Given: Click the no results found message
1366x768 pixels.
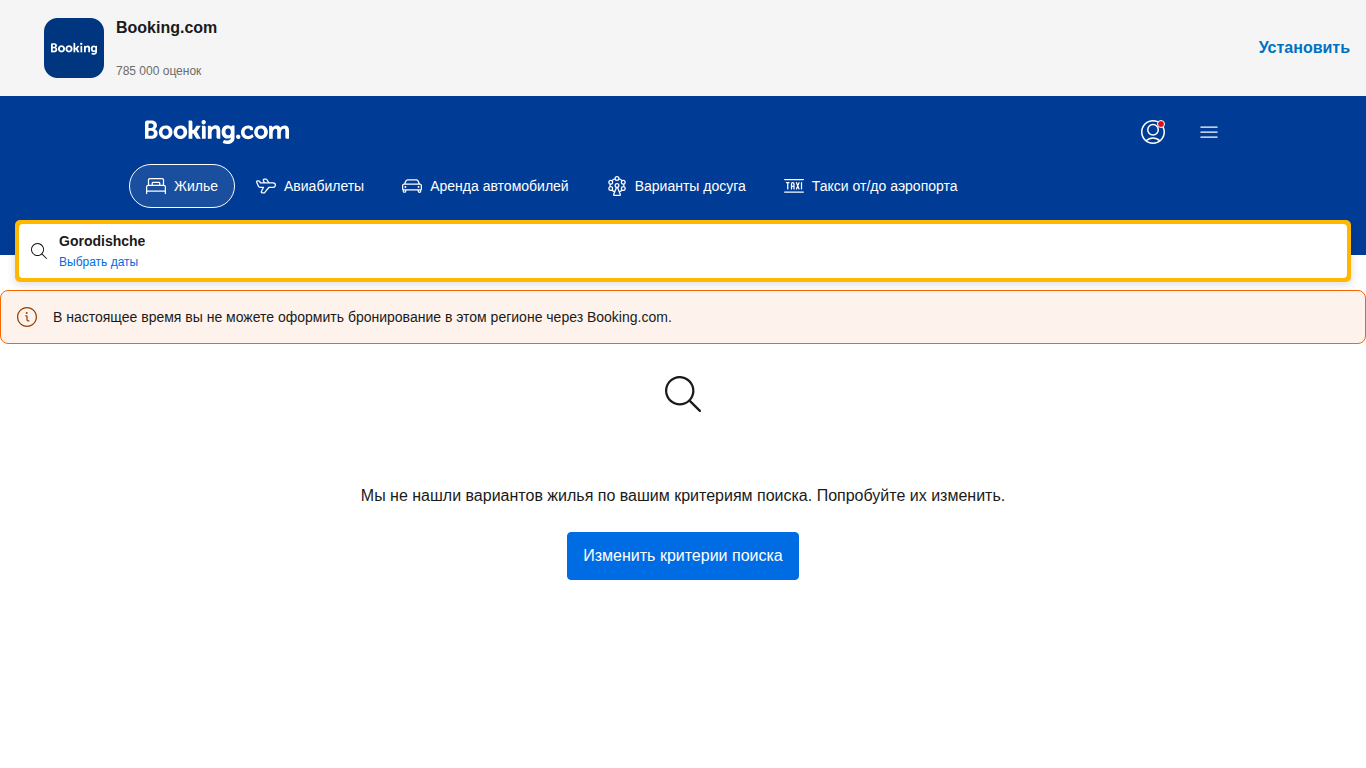Looking at the screenshot, I should coord(683,495).
